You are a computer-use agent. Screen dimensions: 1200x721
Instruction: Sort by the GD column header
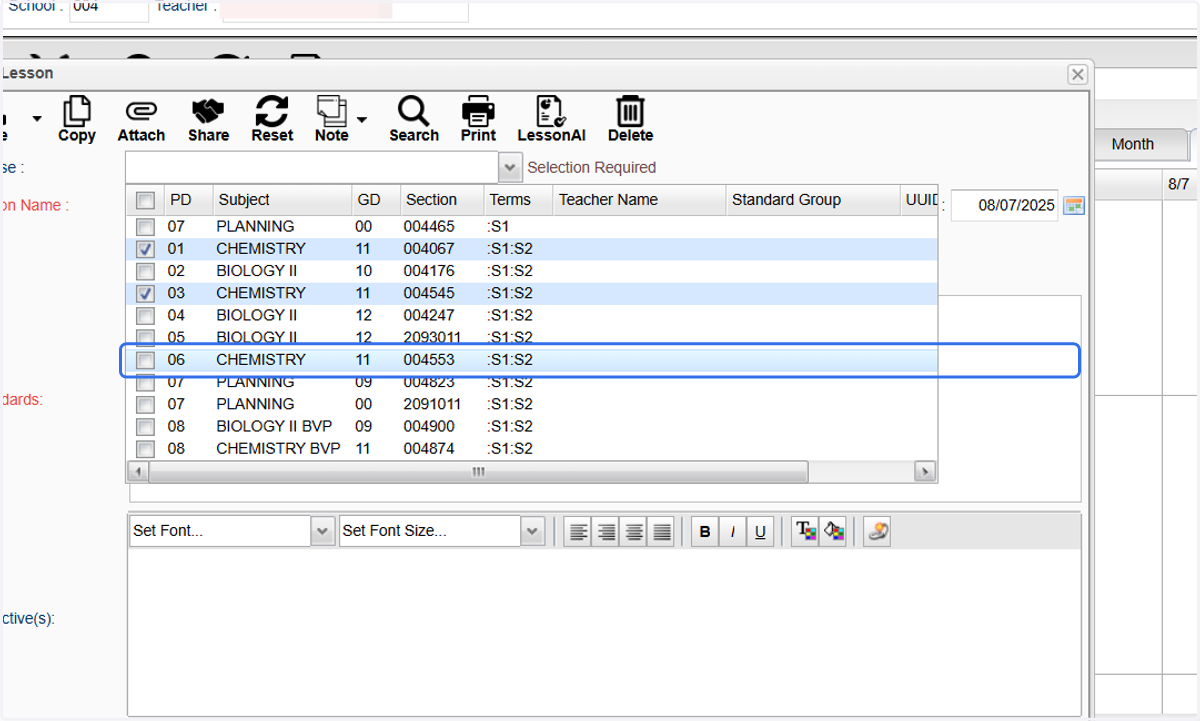click(376, 200)
